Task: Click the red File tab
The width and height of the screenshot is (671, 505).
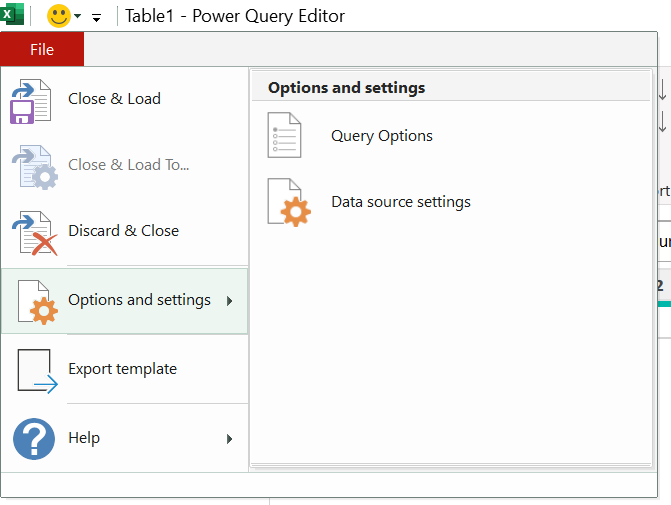Action: point(42,50)
